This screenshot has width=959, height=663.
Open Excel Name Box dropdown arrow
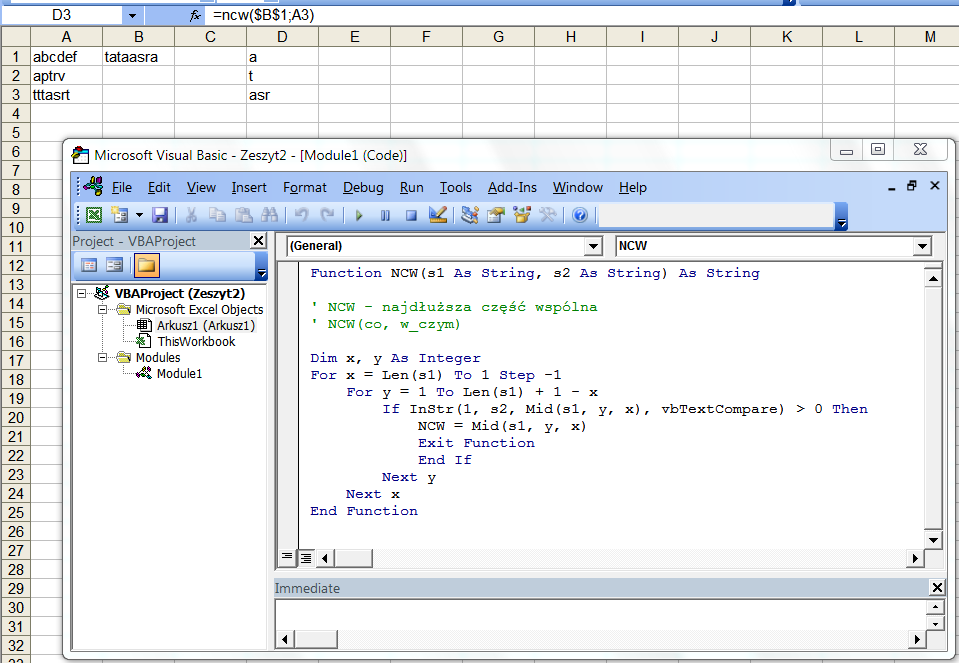(x=133, y=15)
